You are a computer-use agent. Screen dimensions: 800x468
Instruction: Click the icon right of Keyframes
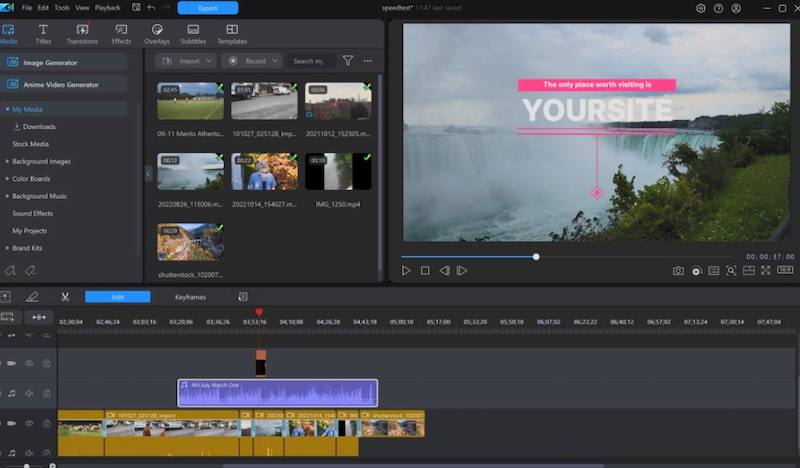tap(243, 297)
